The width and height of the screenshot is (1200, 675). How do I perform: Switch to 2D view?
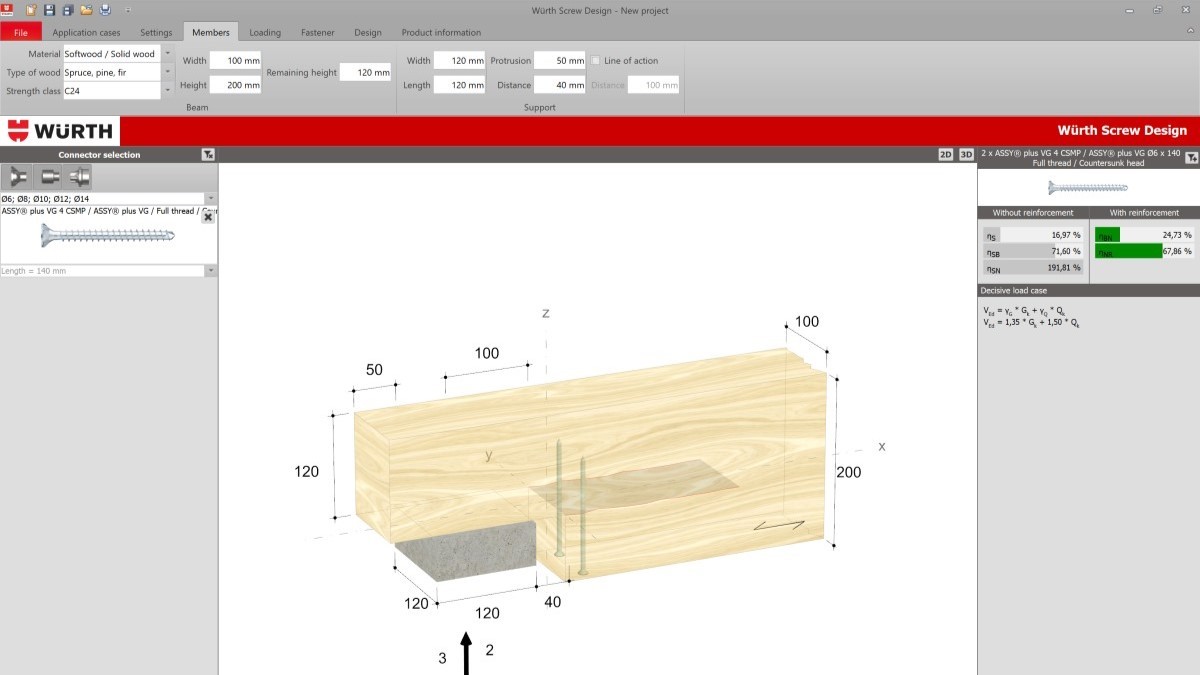[x=946, y=155]
